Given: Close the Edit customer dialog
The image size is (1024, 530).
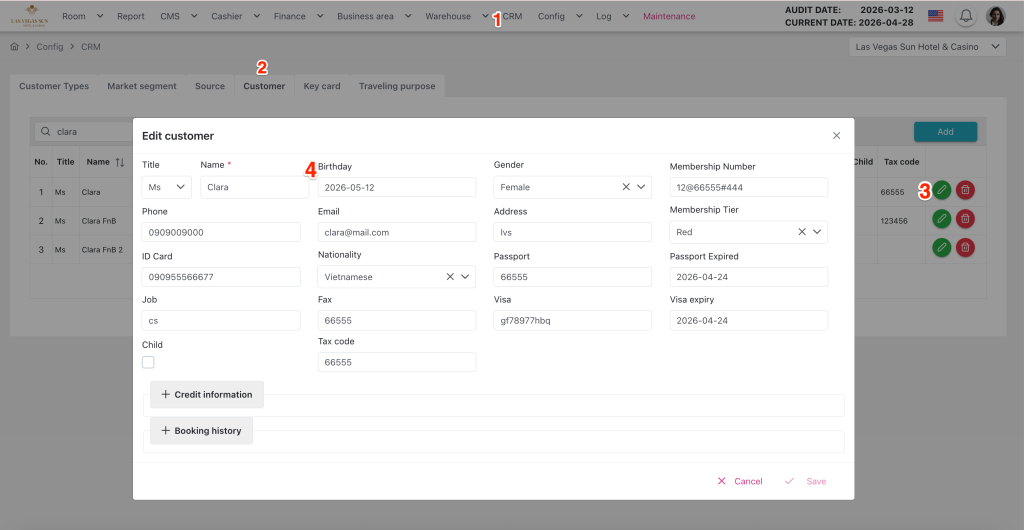Looking at the screenshot, I should (836, 135).
